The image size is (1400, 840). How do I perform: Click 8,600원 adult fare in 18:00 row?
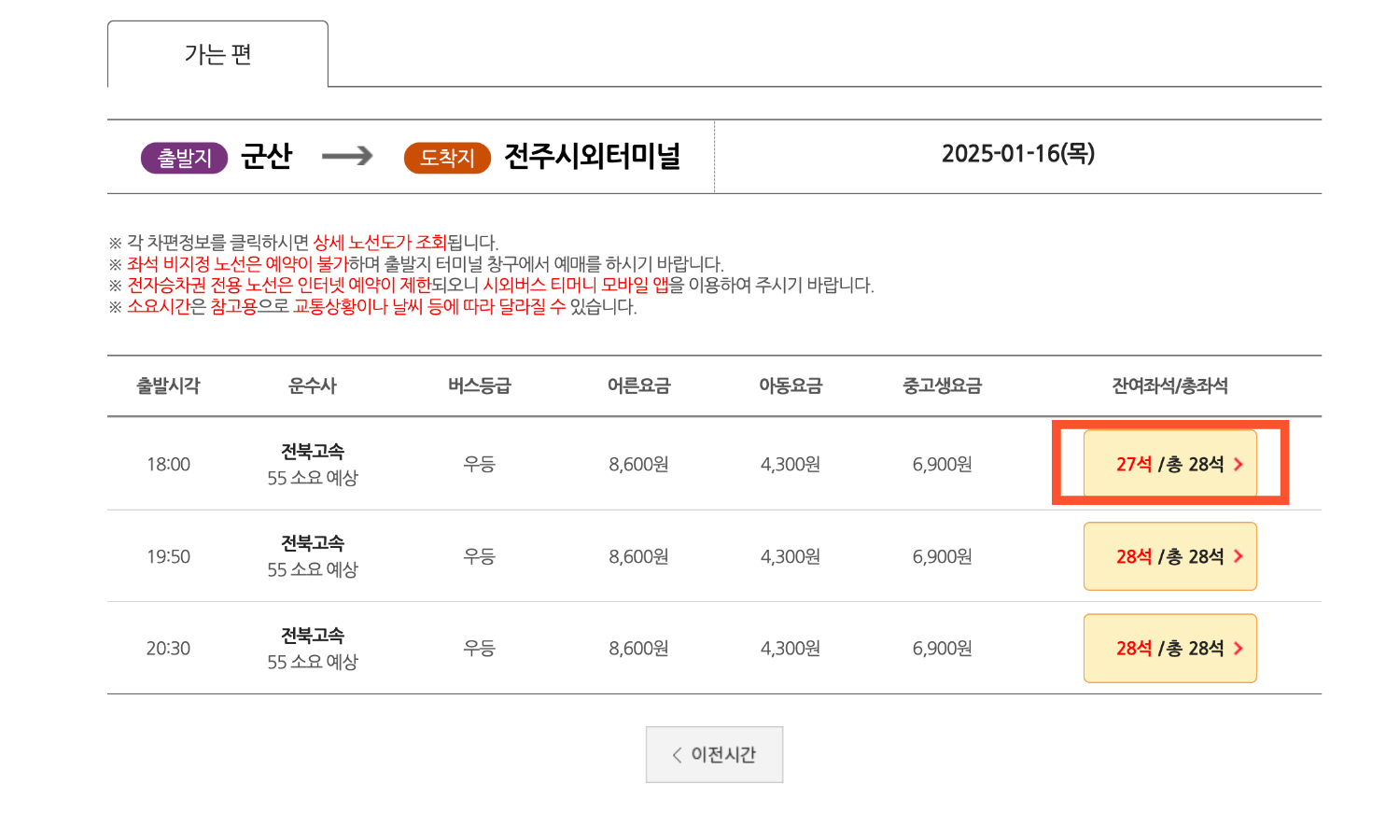point(638,464)
